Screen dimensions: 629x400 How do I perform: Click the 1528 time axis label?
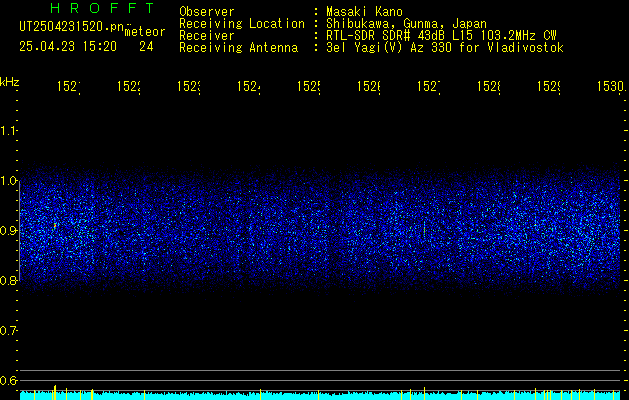489,87
